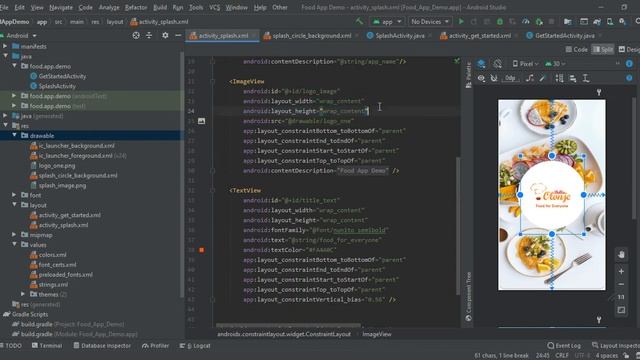Open the Terminal tool window
The image size is (640, 360).
(47, 345)
